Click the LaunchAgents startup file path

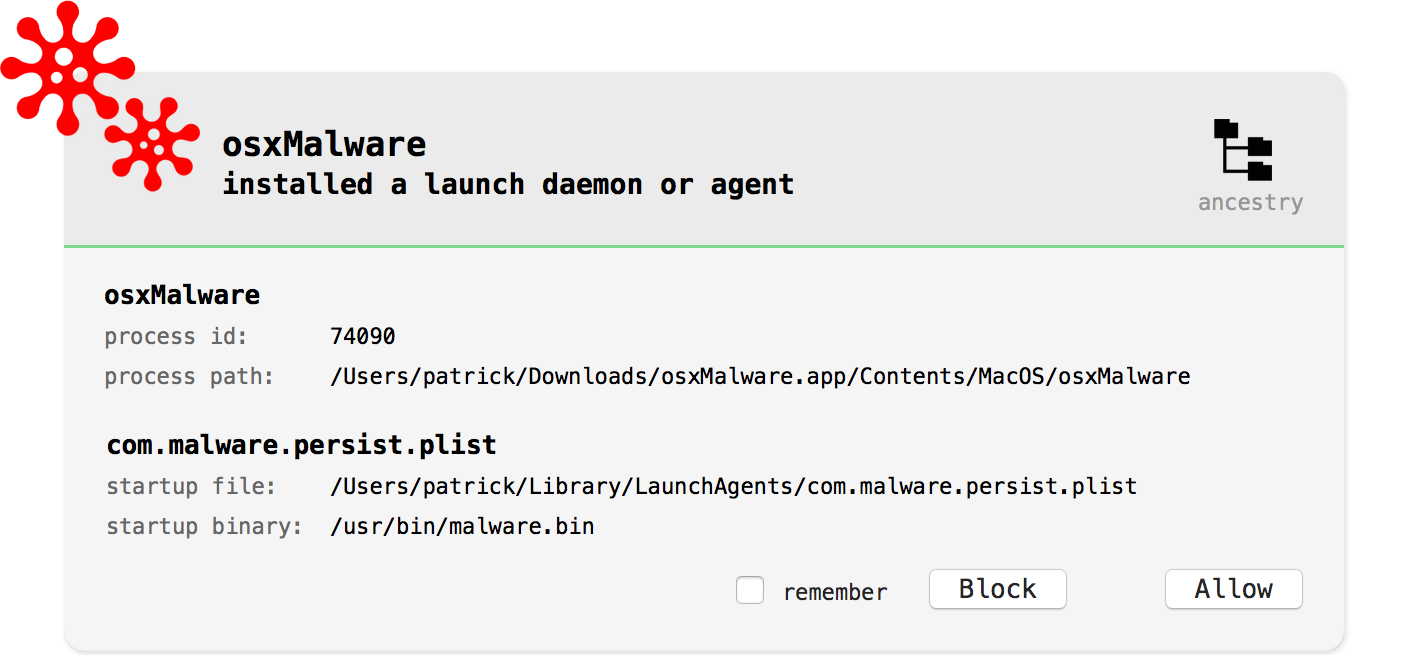coord(733,487)
